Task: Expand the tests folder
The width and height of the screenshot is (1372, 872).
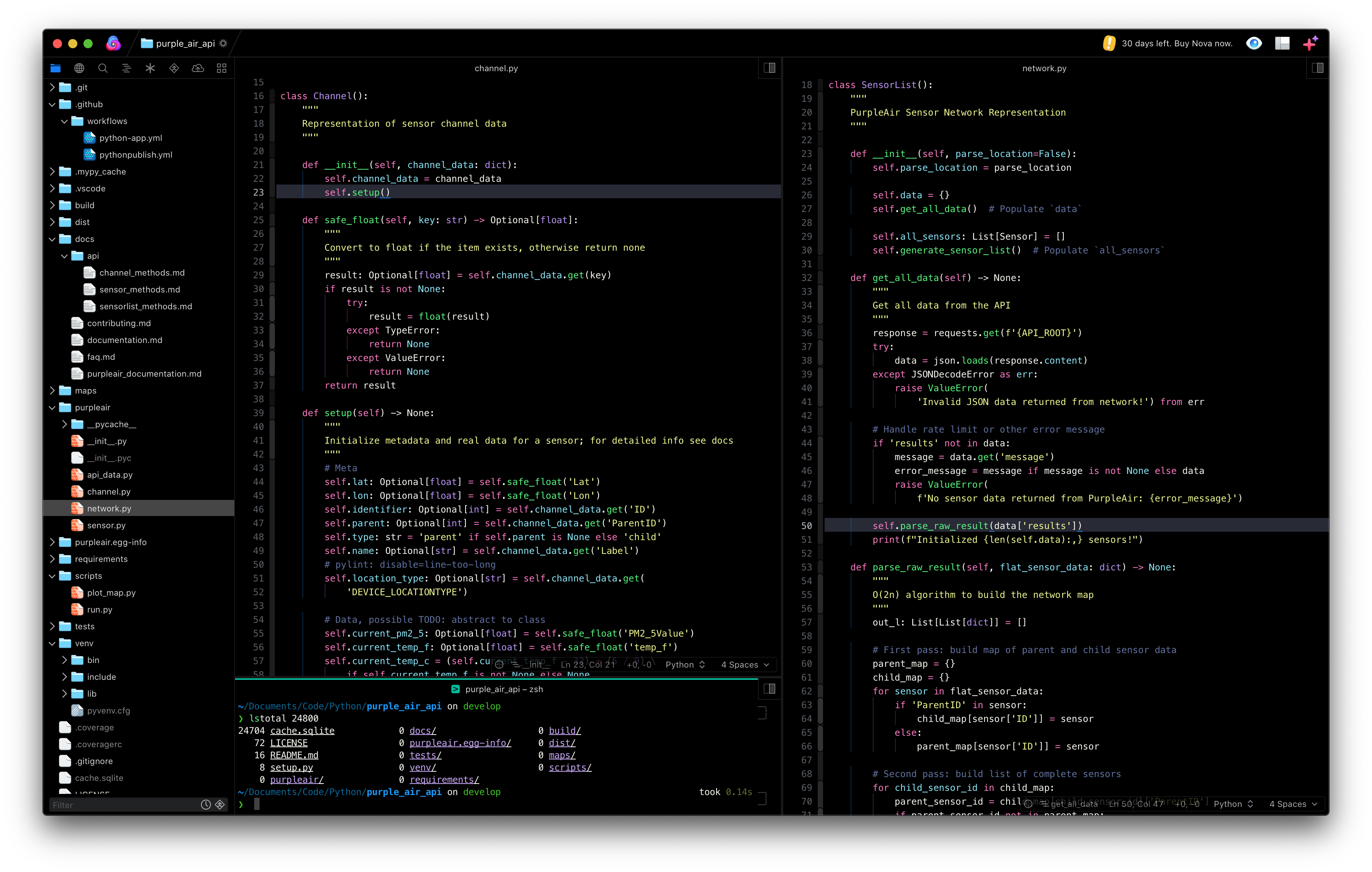Action: [x=52, y=627]
